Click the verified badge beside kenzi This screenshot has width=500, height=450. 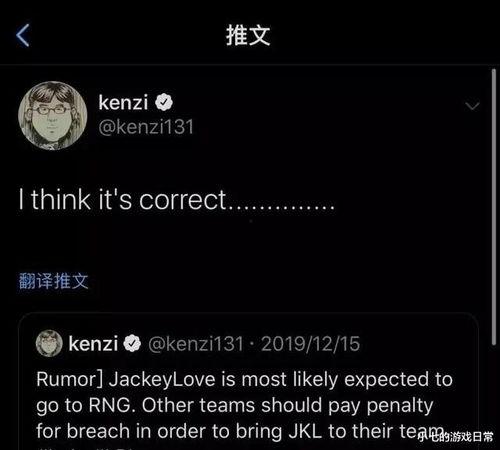pyautogui.click(x=164, y=102)
